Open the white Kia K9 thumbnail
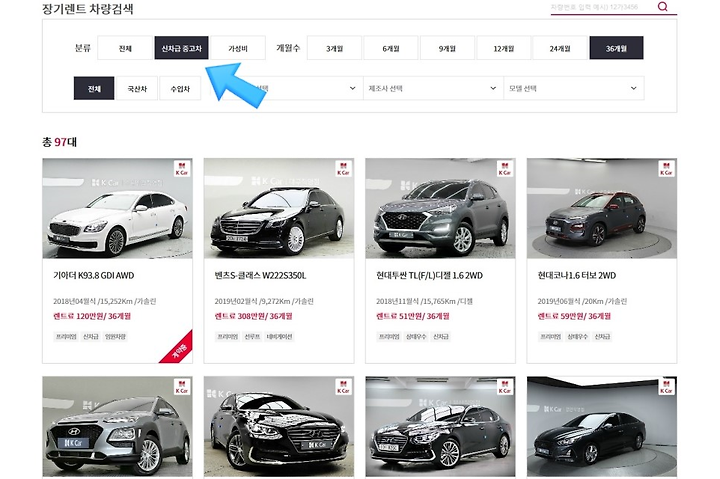This screenshot has height=479, width=720. click(x=118, y=209)
